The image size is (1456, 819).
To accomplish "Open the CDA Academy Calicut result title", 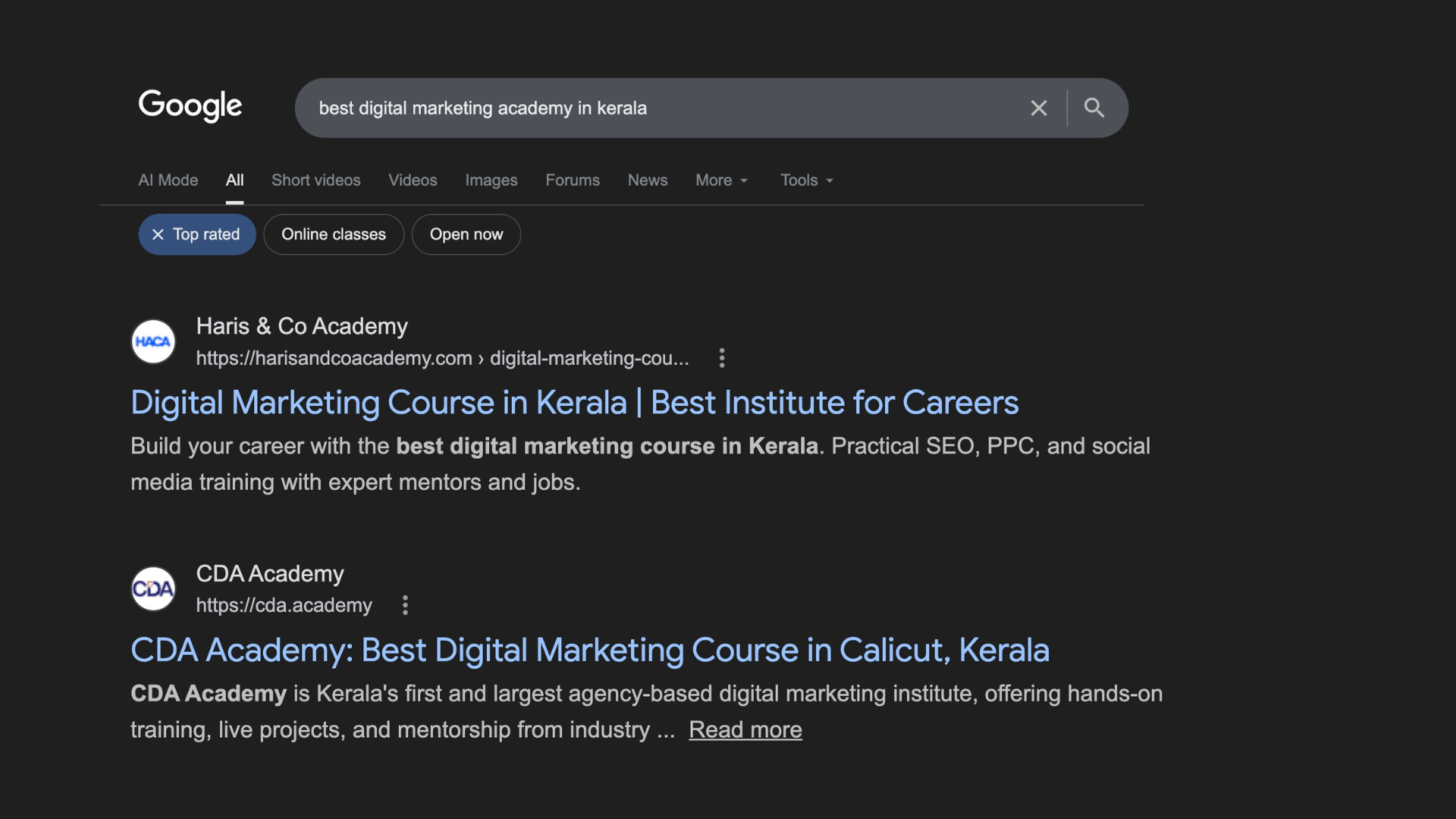I will coord(589,651).
